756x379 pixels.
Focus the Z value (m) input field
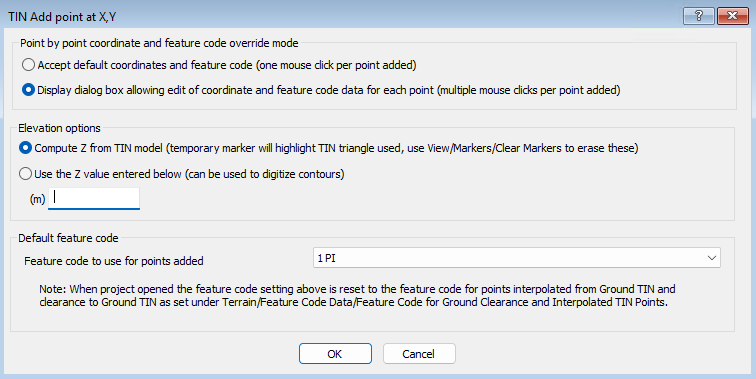94,198
